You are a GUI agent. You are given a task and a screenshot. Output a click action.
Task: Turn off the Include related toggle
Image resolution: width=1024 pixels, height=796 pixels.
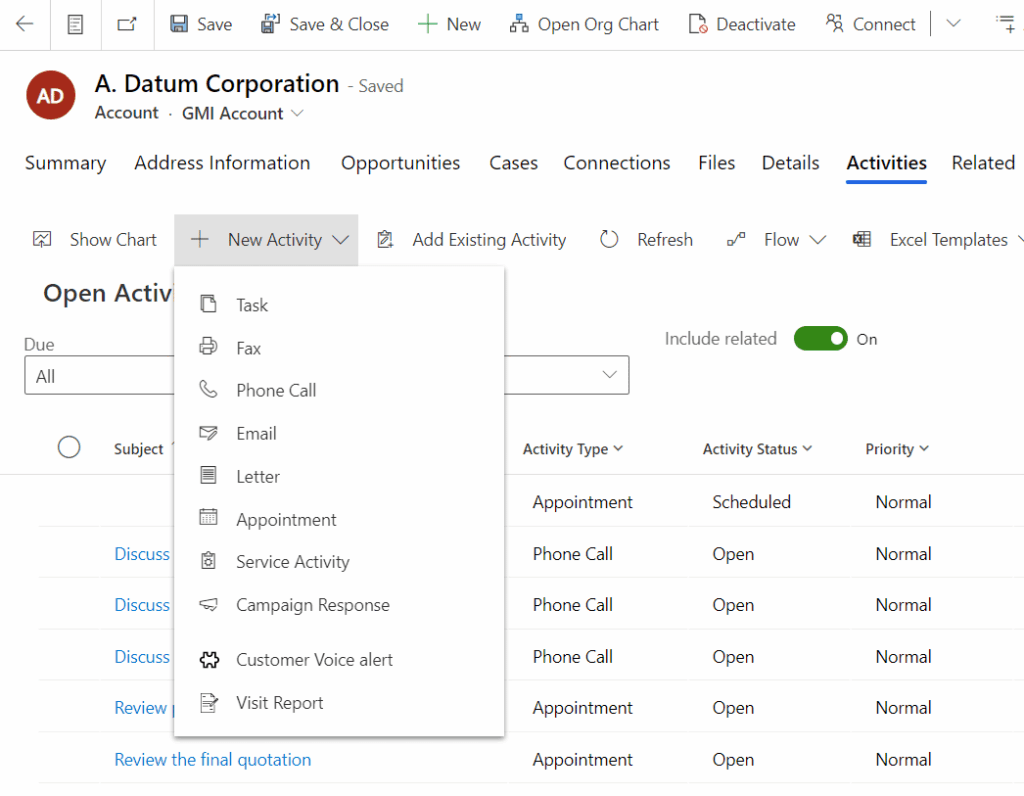[820, 339]
